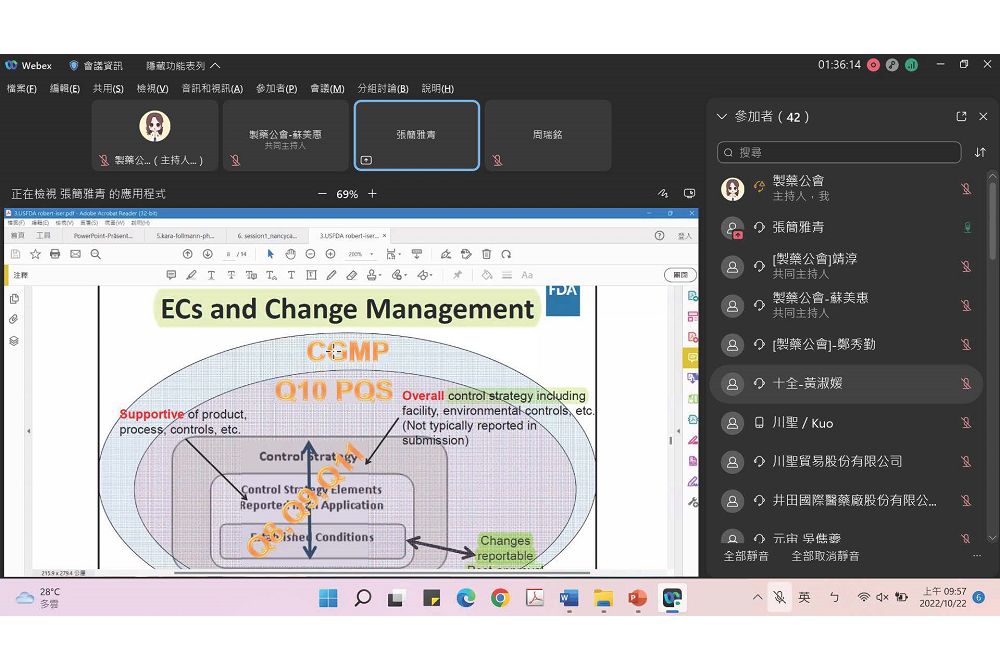The width and height of the screenshot is (1000, 670).
Task: Switch to 5.kara-follmann PDF tab
Action: coord(186,236)
